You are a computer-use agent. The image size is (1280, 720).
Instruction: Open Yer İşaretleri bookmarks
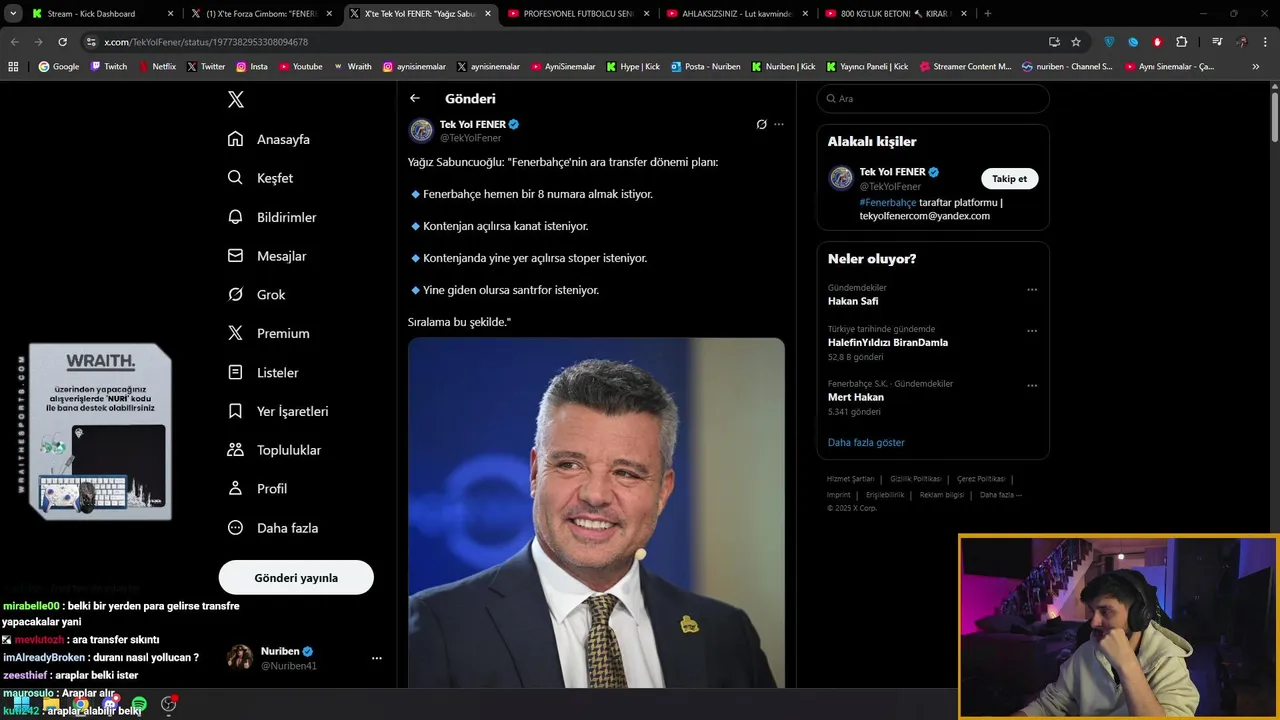[278, 411]
